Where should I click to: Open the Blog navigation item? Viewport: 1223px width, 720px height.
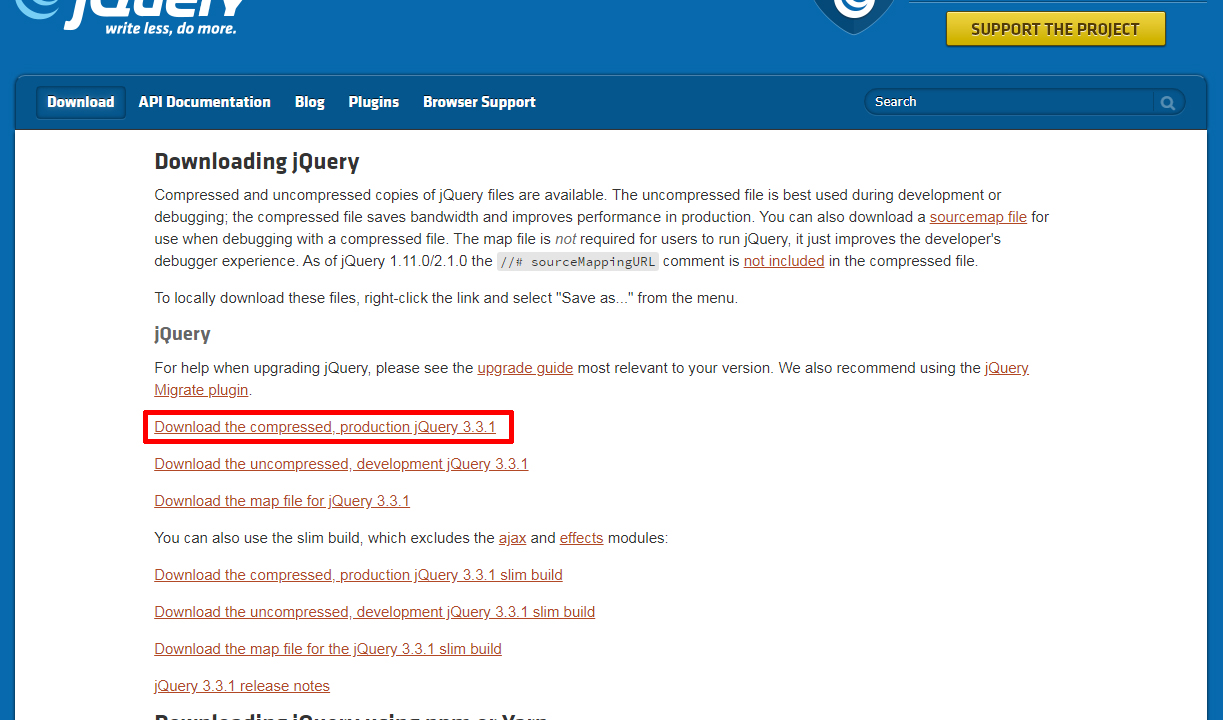pos(310,102)
